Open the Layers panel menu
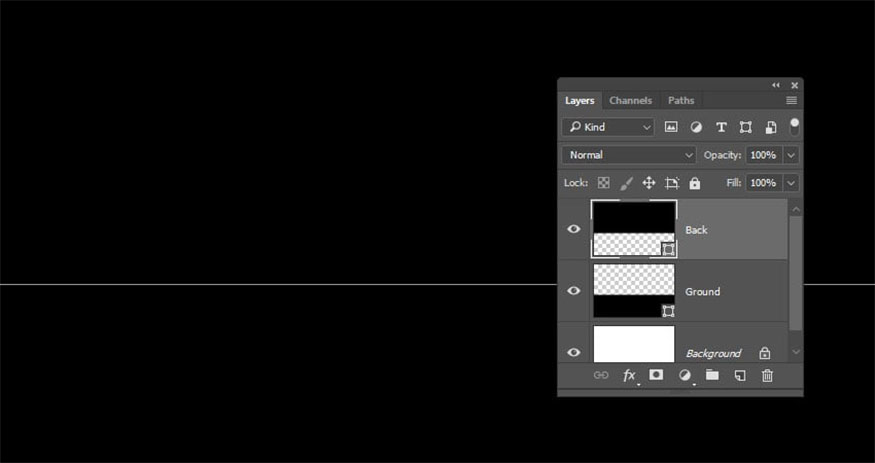This screenshot has height=463, width=875. pyautogui.click(x=791, y=100)
